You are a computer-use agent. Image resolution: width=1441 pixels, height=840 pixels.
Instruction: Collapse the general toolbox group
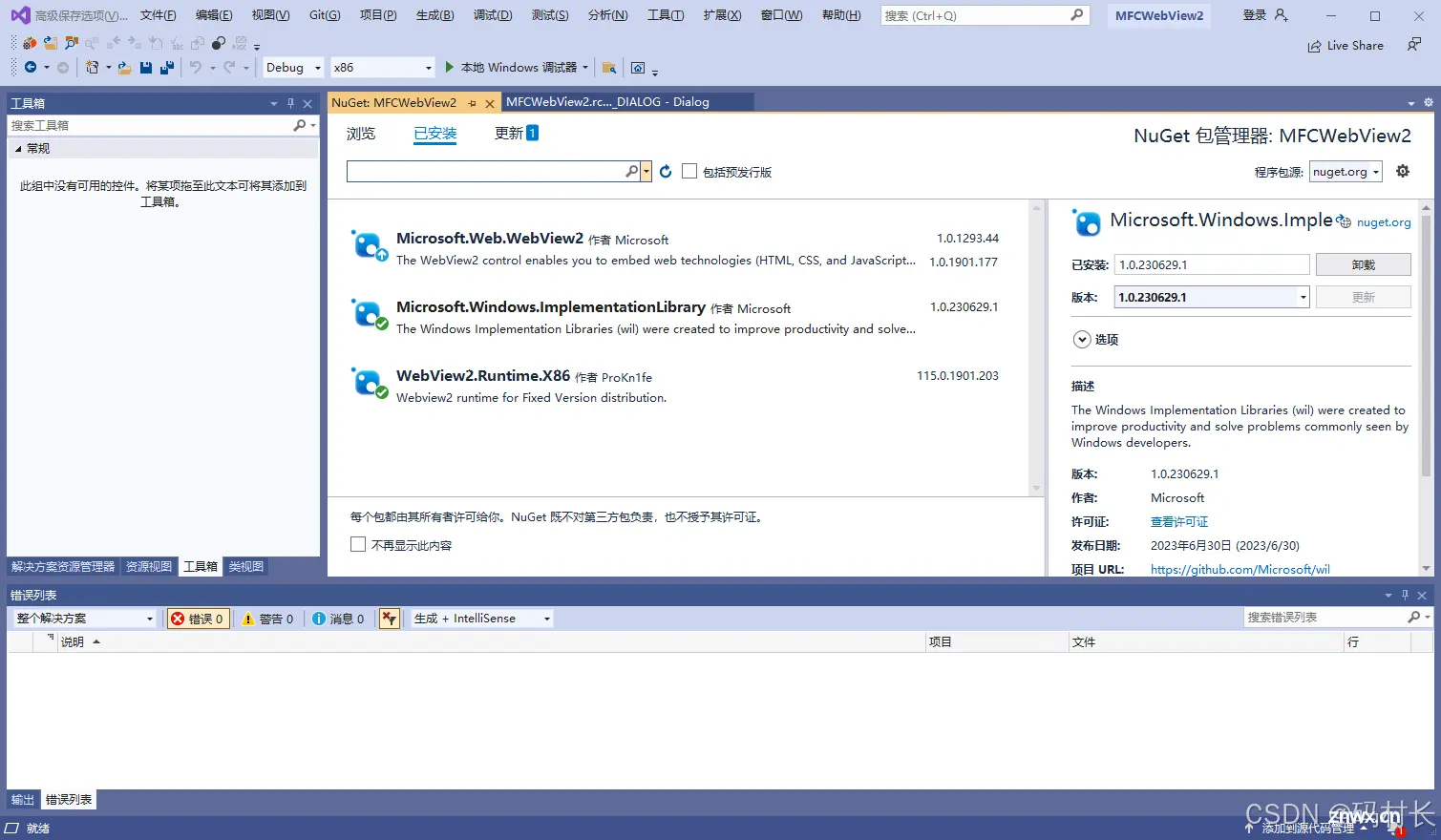pyautogui.click(x=17, y=149)
